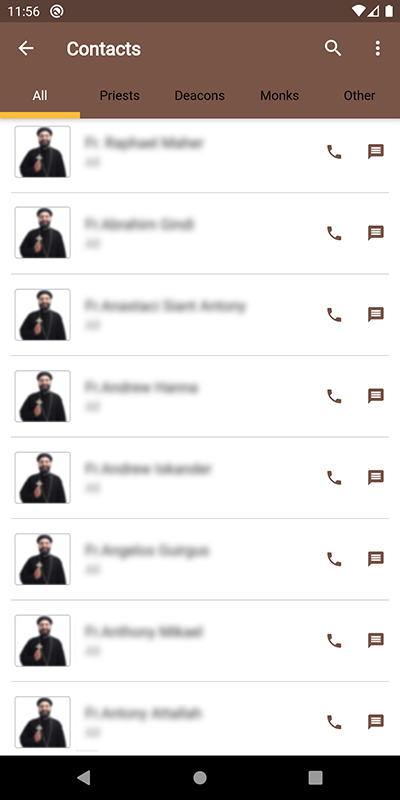The image size is (400, 800).
Task: Call the fourth contact in the list
Action: pyautogui.click(x=334, y=396)
